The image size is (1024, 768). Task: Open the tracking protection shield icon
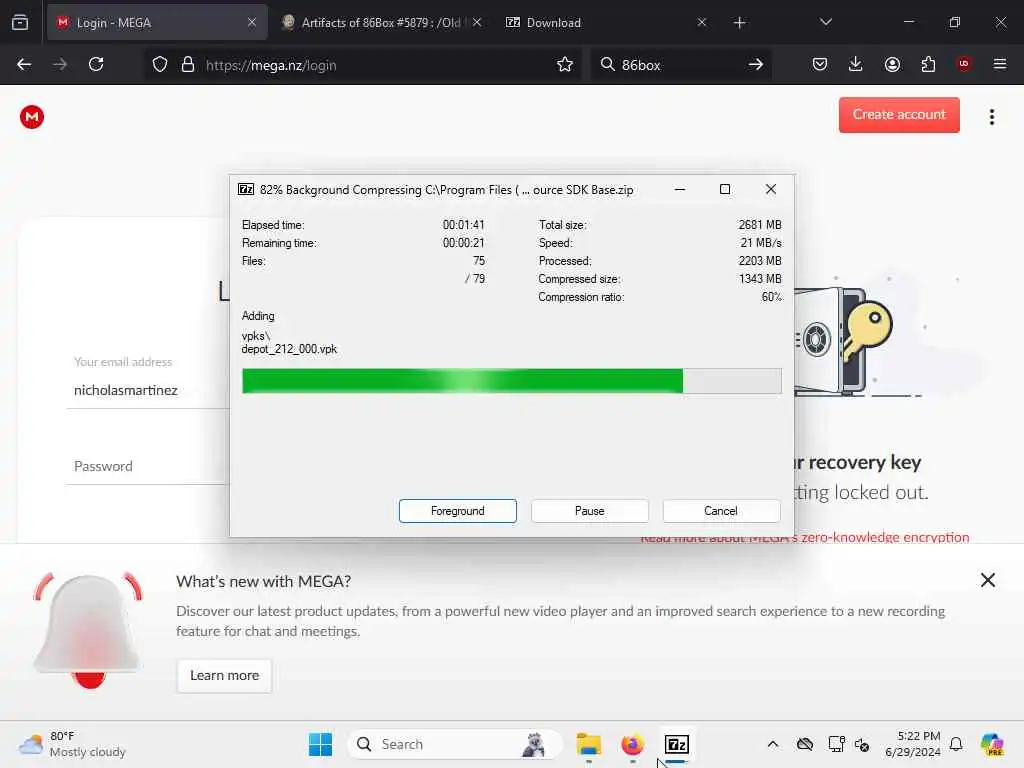coord(160,65)
